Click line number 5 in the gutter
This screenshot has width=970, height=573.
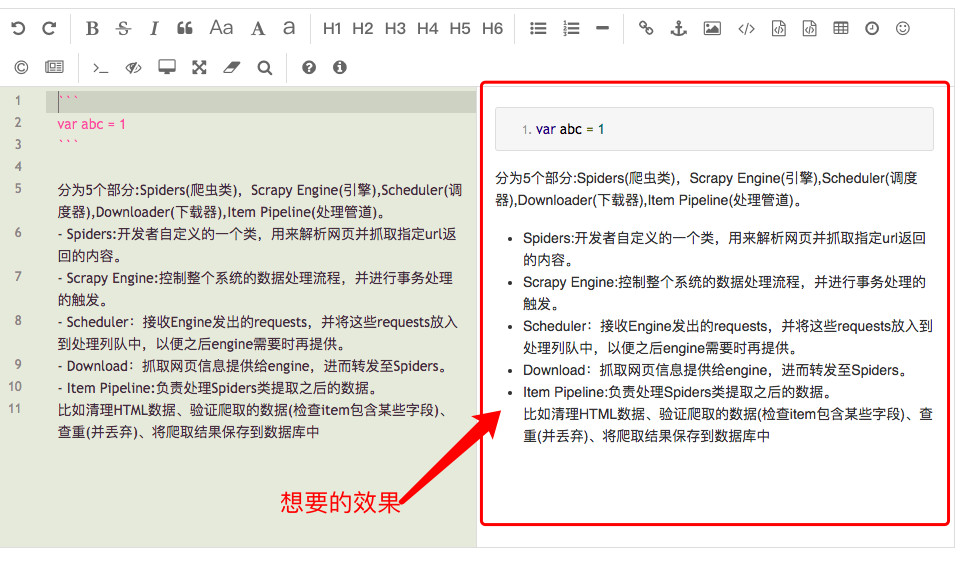tap(18, 189)
